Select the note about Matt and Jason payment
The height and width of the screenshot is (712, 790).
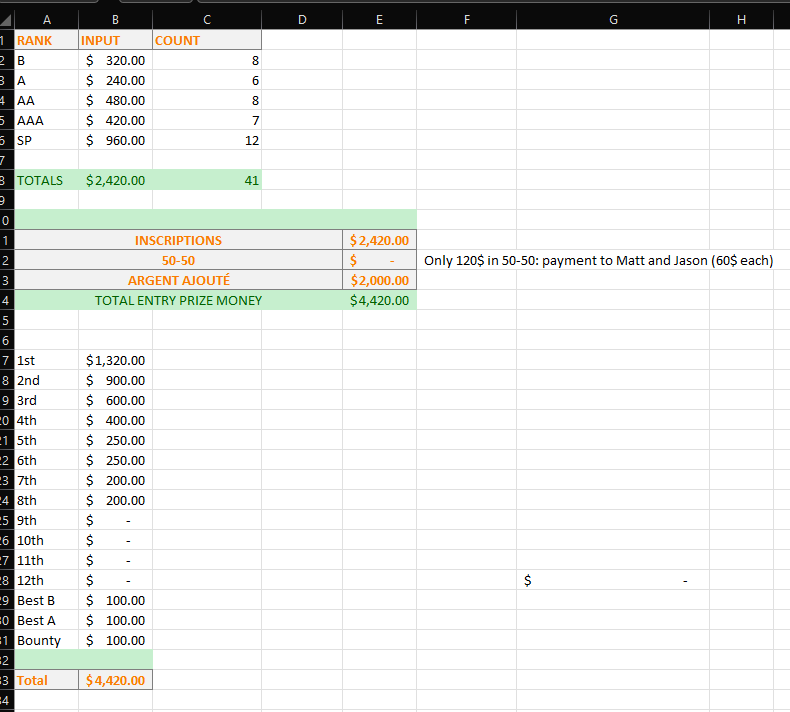point(598,261)
